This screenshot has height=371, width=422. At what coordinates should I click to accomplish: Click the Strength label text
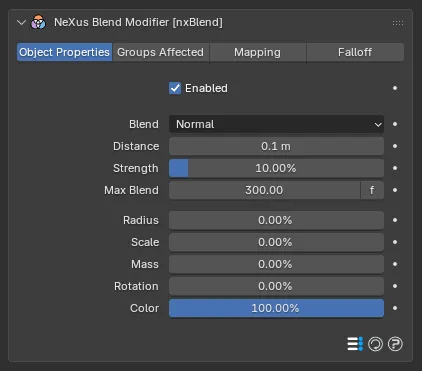(x=136, y=168)
